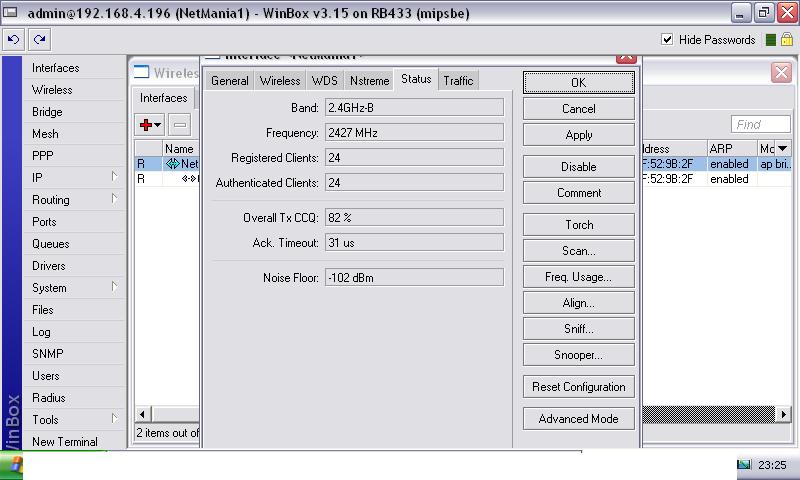Click the Name column header
Viewport: 800px width, 480px height.
point(180,148)
